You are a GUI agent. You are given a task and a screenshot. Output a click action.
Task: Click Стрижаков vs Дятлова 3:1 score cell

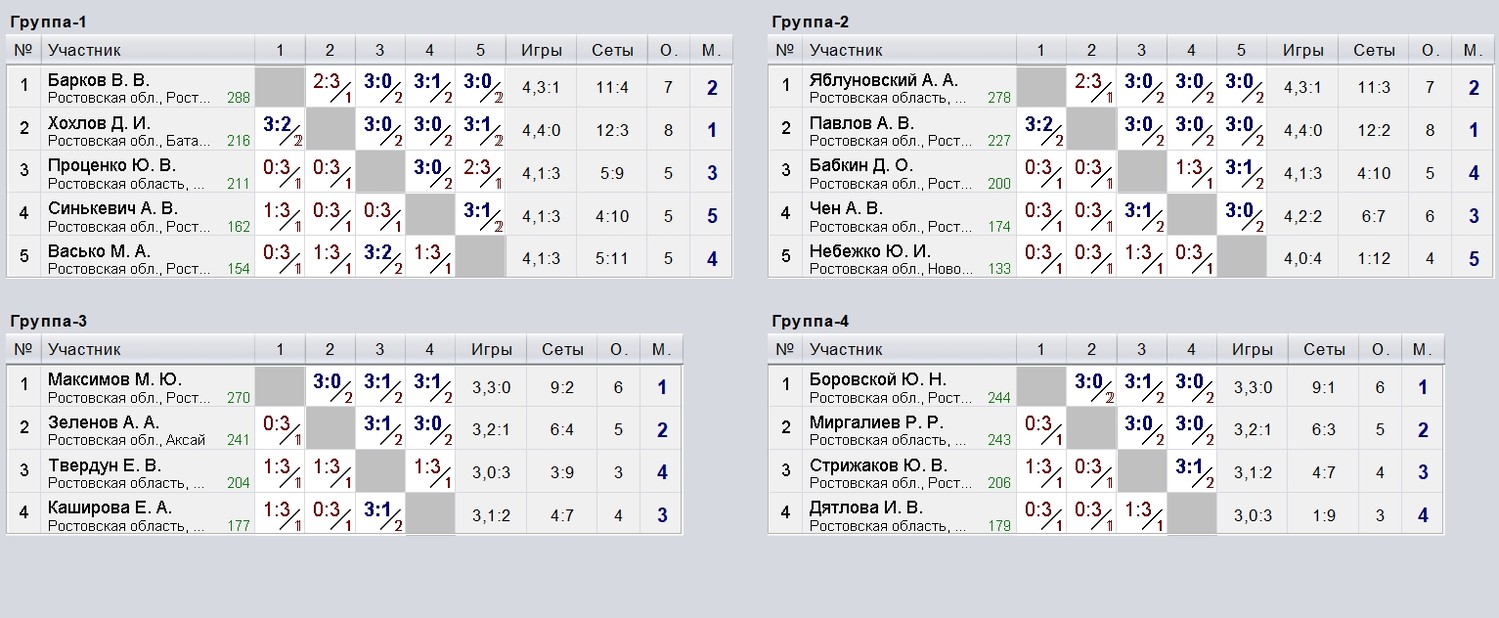point(1192,472)
